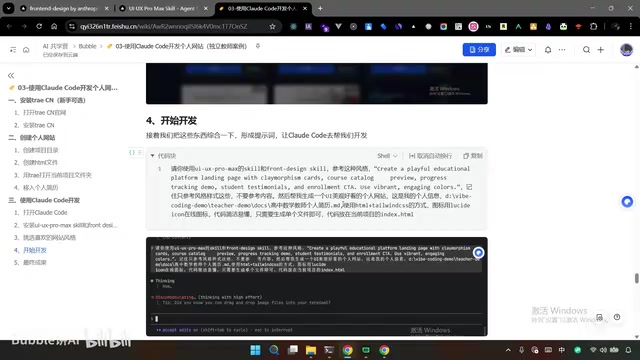The height and width of the screenshot is (360, 640).
Task: Select the 03-使用Claude Code开发个人 browser tab
Action: coord(261,8)
